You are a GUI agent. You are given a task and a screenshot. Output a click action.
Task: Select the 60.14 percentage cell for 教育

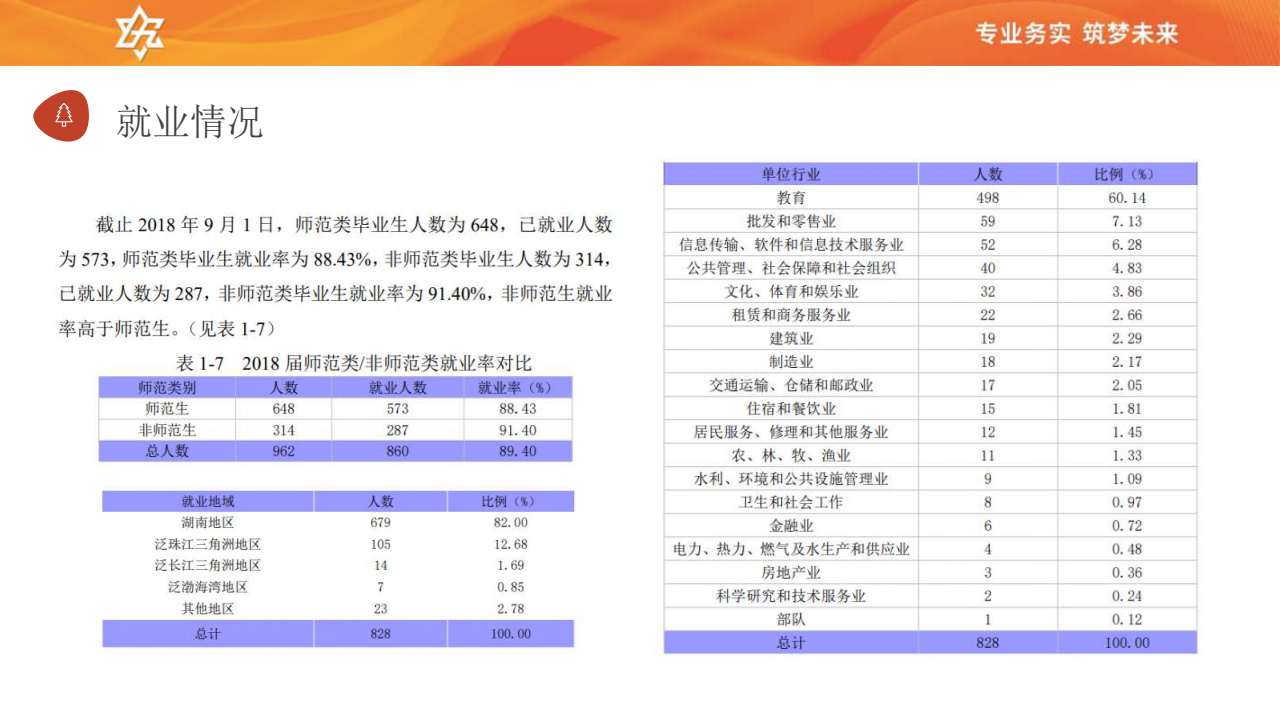[1127, 198]
